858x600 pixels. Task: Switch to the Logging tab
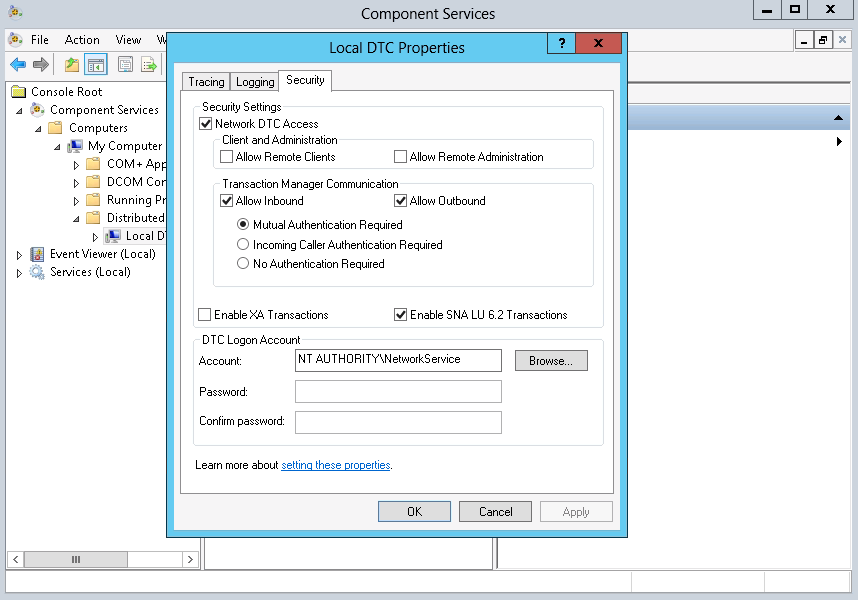click(254, 81)
